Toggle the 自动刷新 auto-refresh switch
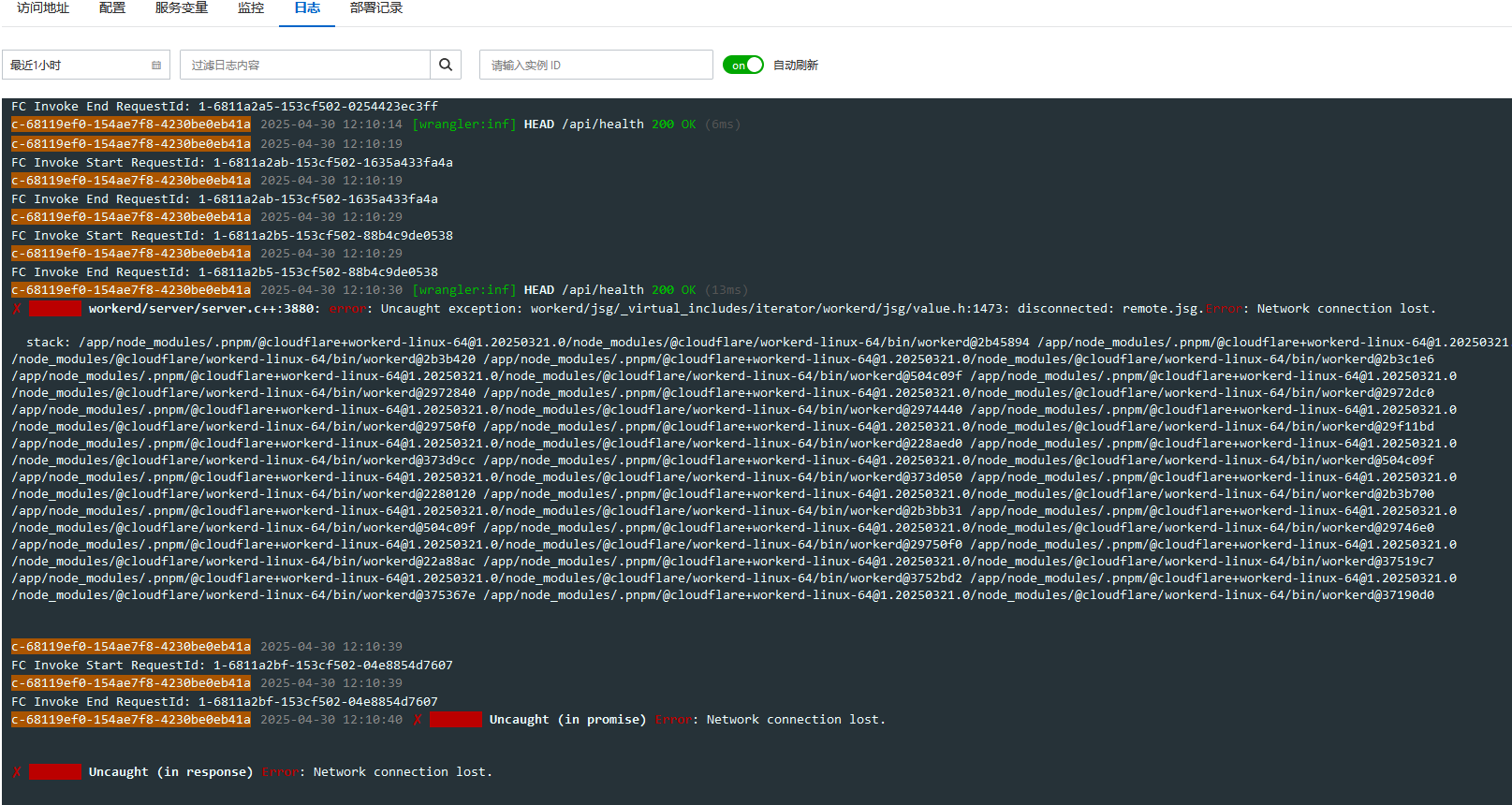This screenshot has width=1512, height=805. (x=743, y=65)
